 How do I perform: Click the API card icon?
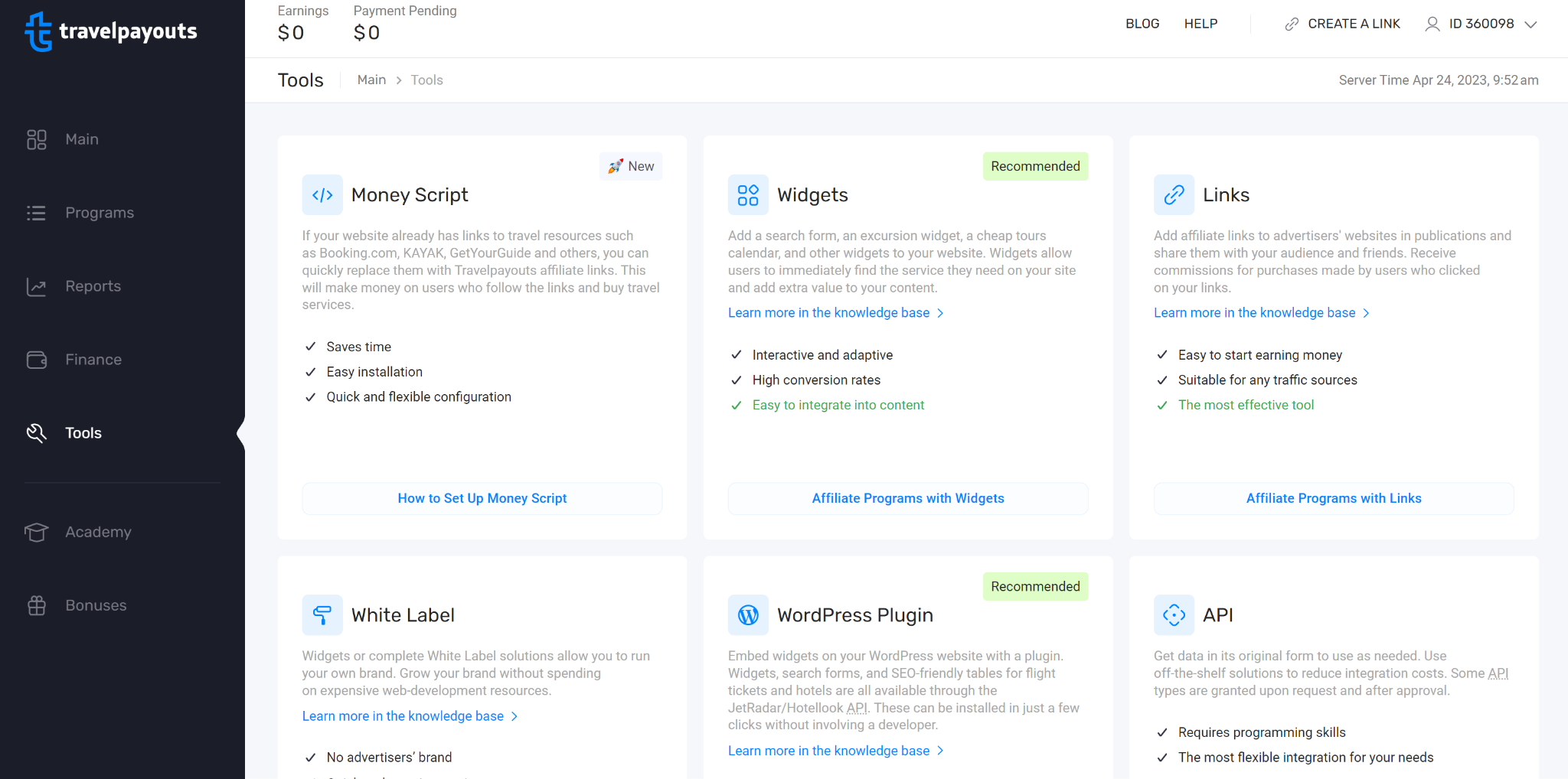(1174, 615)
